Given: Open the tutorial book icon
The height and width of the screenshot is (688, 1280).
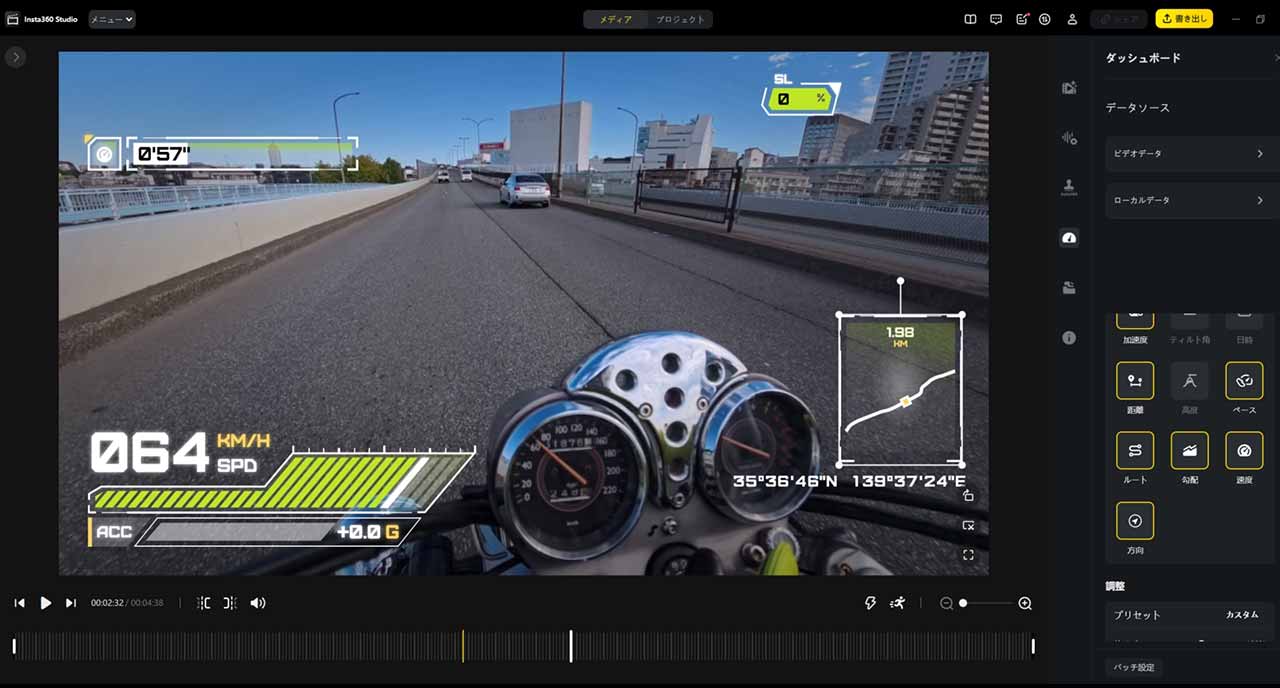Looking at the screenshot, I should click(x=970, y=19).
